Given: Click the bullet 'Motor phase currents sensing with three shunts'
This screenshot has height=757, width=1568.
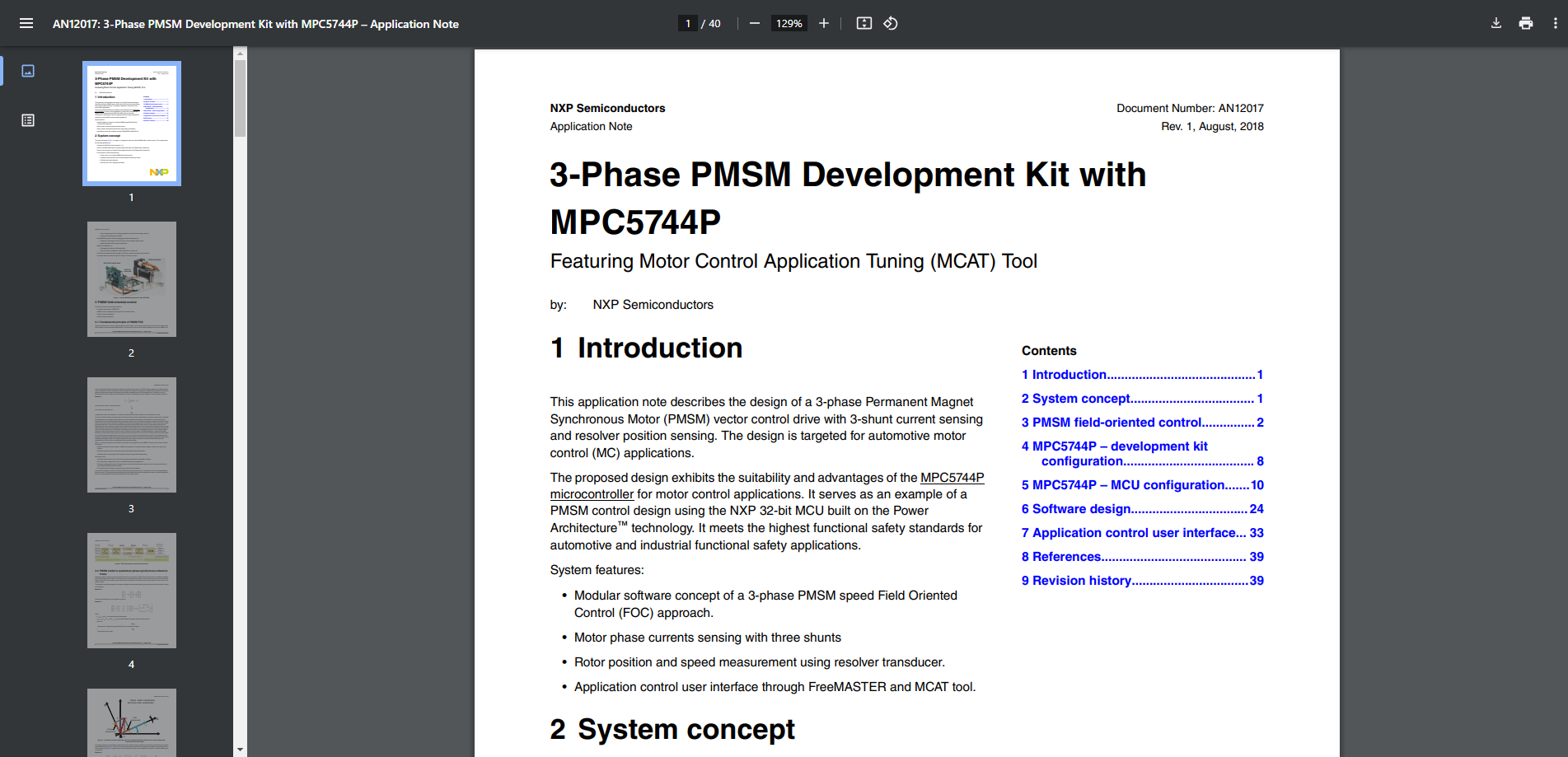Looking at the screenshot, I should point(708,637).
